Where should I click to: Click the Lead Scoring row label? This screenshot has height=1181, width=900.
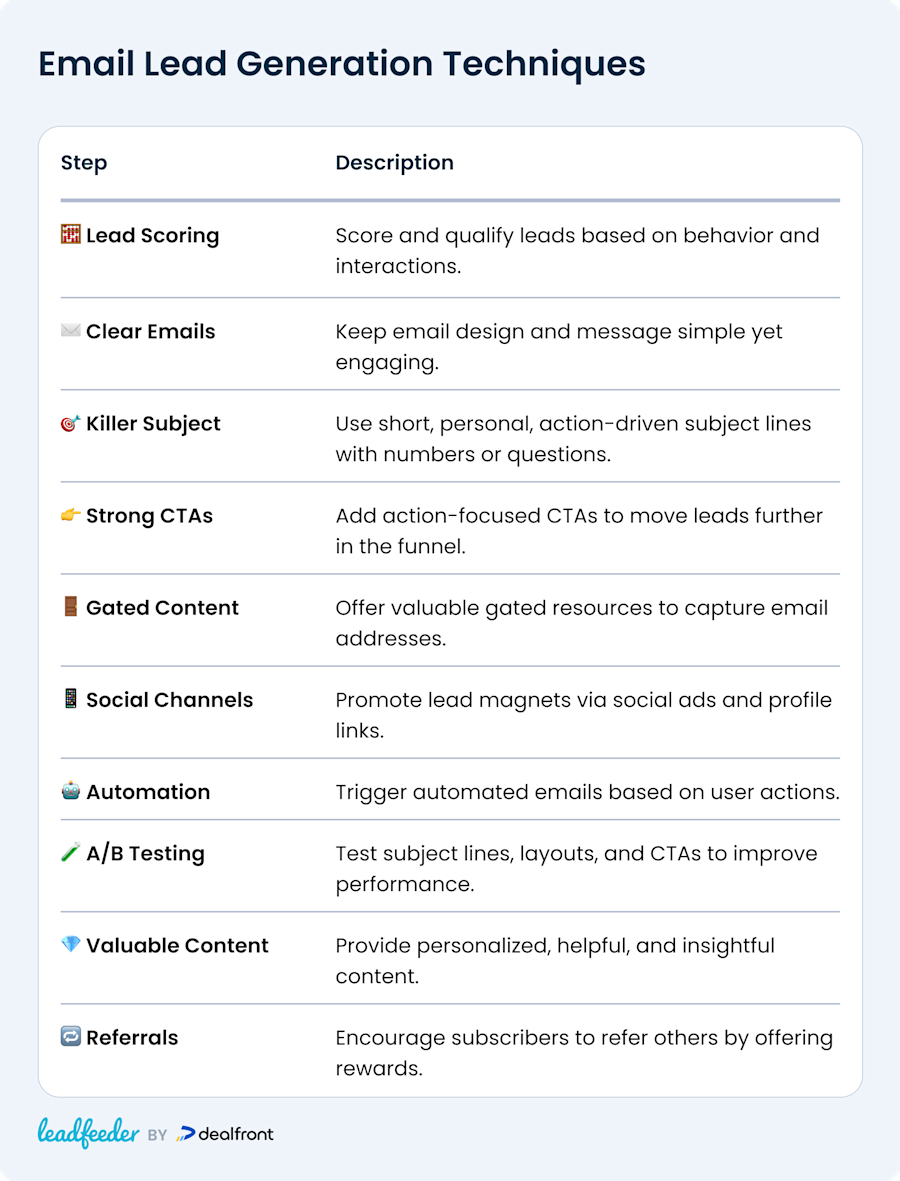pyautogui.click(x=153, y=235)
